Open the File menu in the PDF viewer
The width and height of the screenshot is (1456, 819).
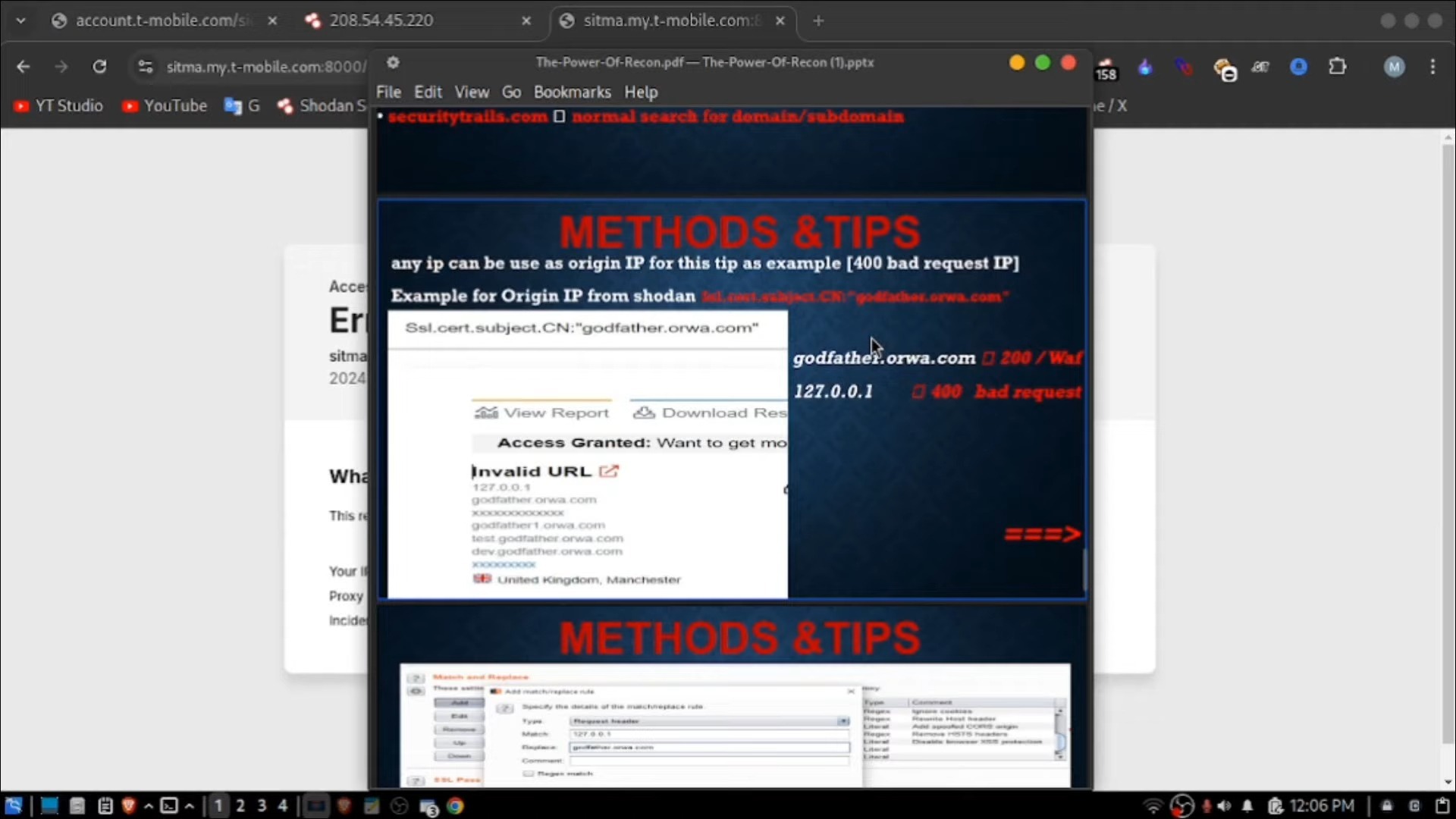pos(388,92)
